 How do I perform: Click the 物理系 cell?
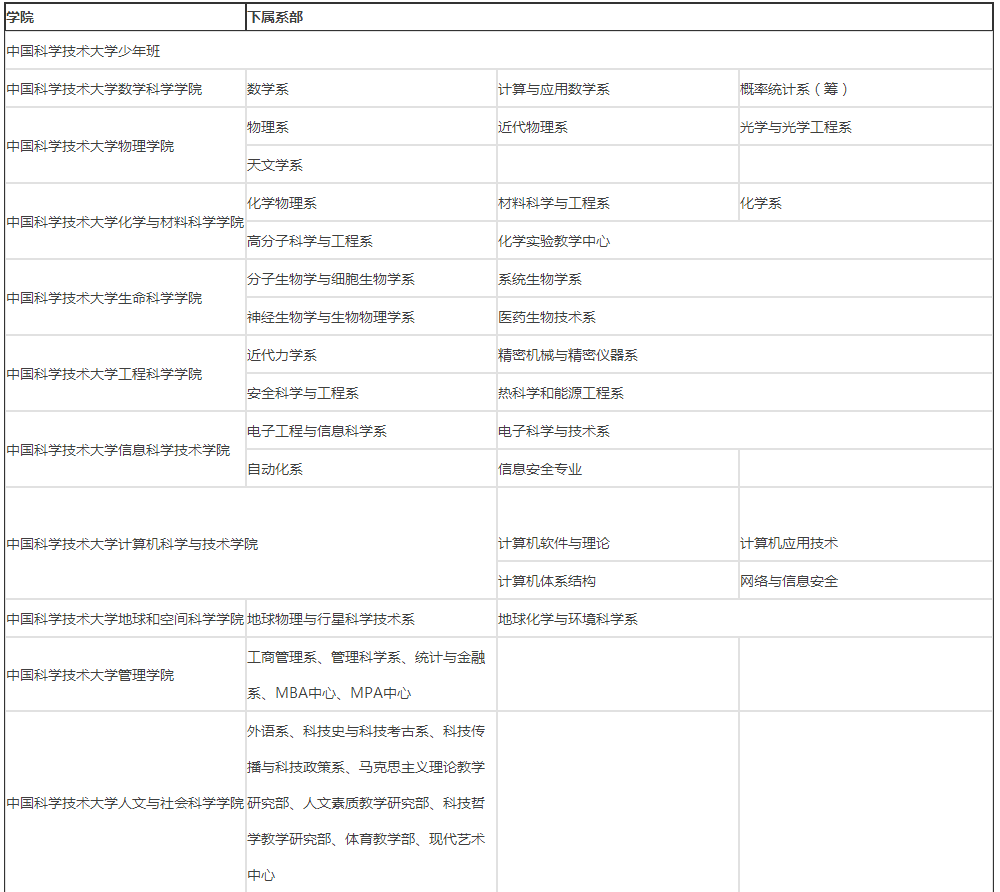point(371,127)
